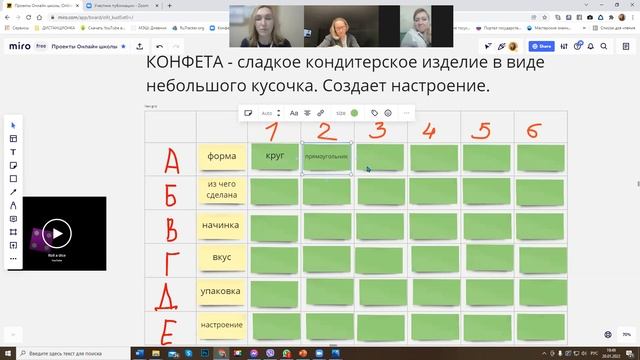Click the user avatar in Miro header
This screenshot has height=360, width=640.
tap(513, 47)
